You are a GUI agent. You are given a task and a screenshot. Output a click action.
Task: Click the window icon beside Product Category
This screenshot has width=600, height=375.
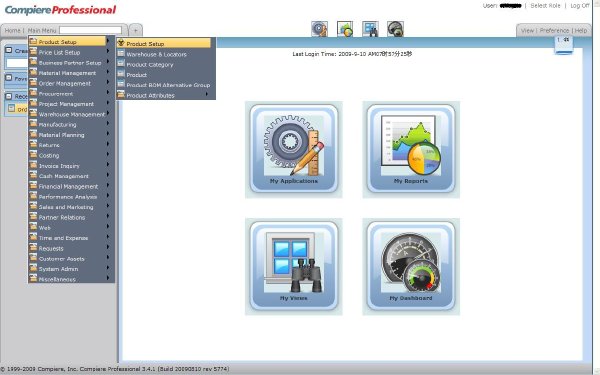point(121,64)
